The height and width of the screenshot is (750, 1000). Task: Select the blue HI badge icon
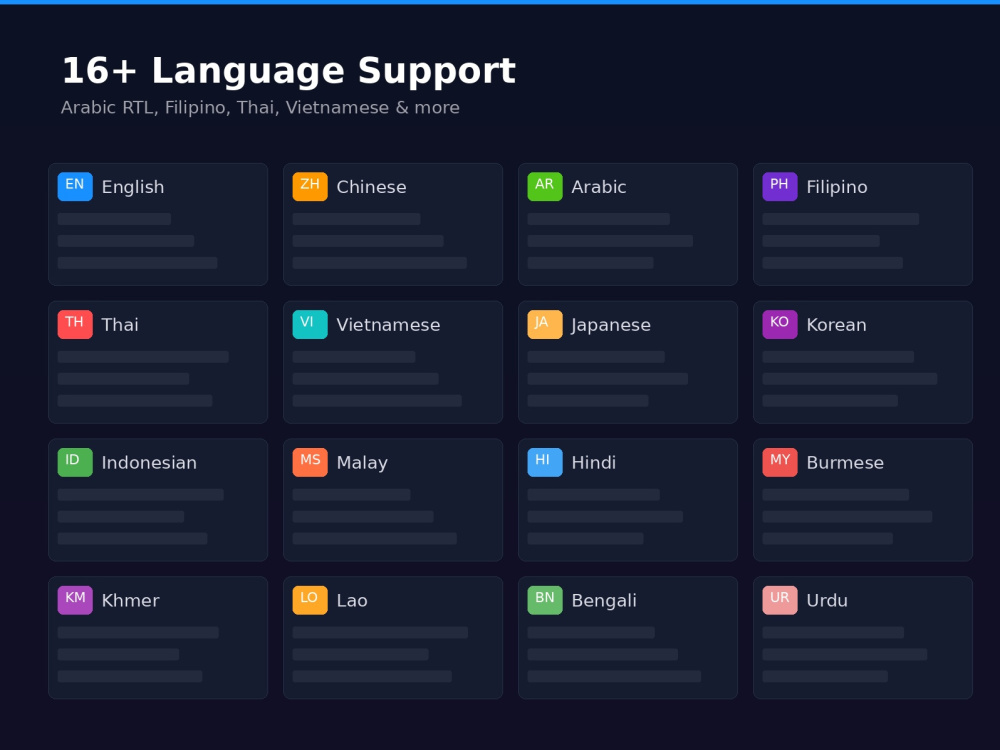tap(545, 462)
